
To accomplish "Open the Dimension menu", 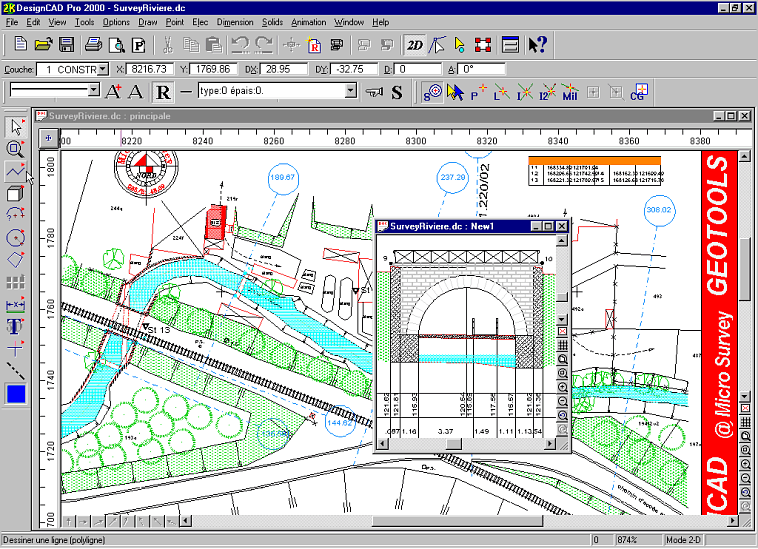I will pyautogui.click(x=234, y=21).
